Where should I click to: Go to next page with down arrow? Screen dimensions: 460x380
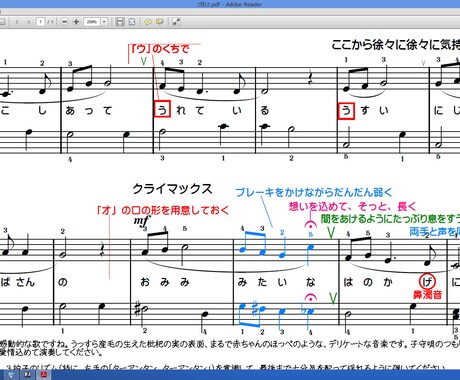coord(29,22)
